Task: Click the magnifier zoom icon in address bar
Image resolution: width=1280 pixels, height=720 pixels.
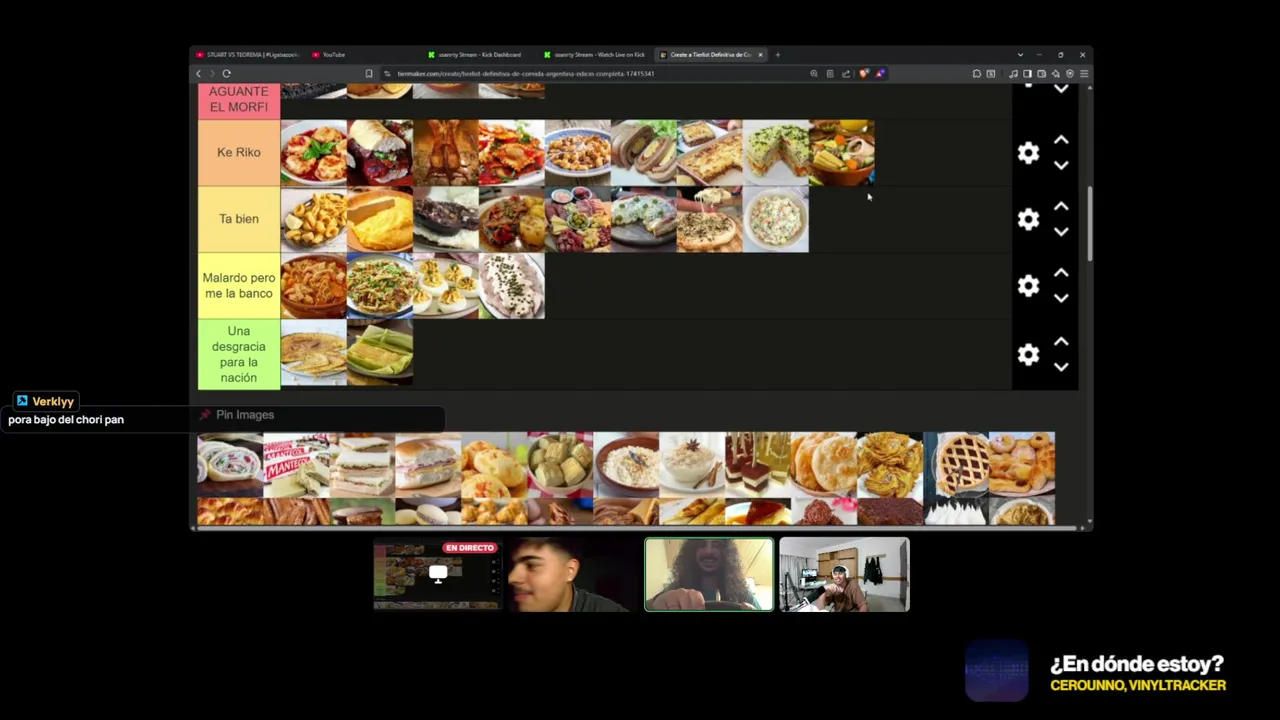Action: point(814,73)
